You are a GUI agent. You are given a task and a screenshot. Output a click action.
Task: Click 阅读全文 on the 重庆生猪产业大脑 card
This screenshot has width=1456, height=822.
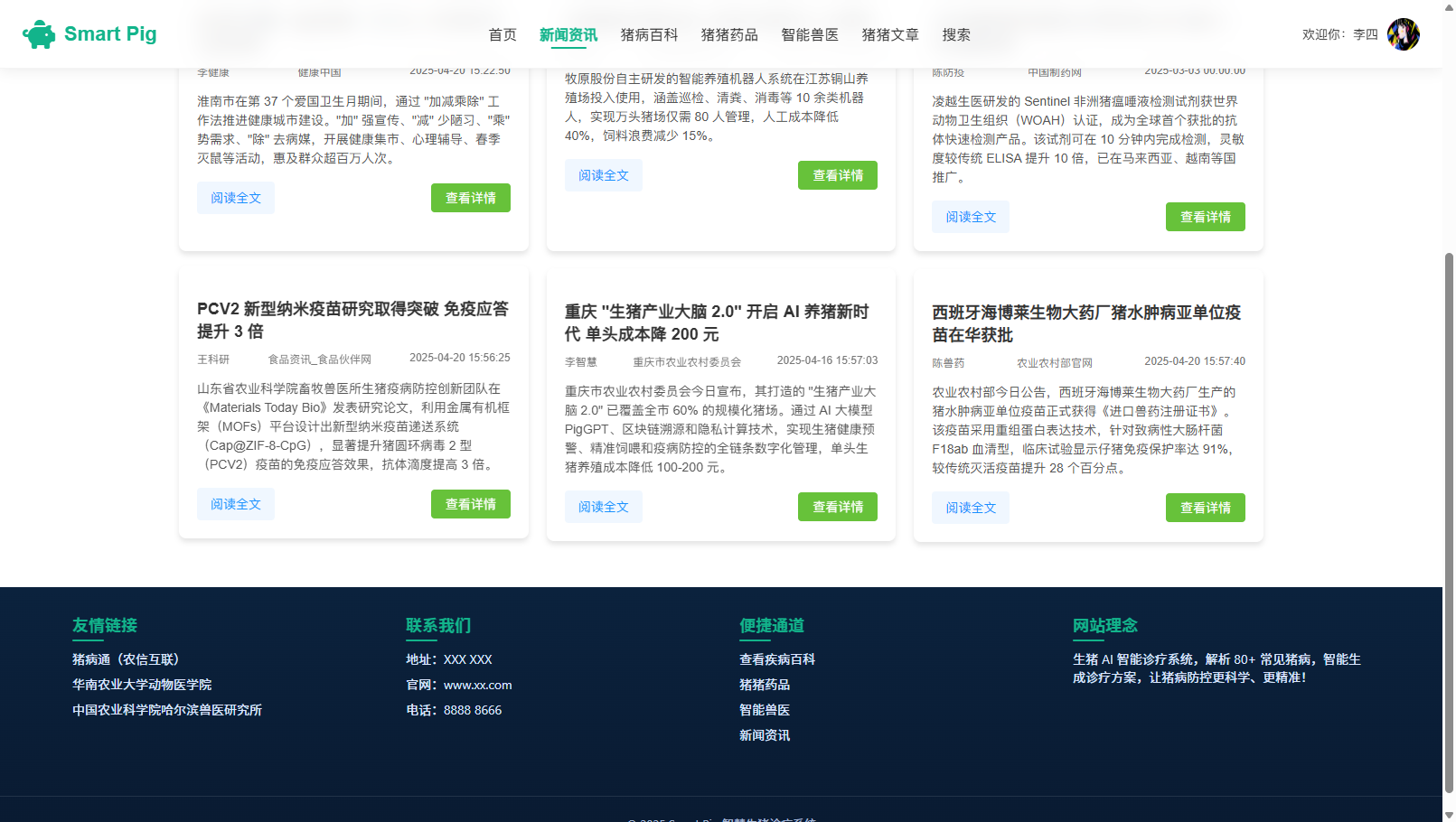[604, 507]
